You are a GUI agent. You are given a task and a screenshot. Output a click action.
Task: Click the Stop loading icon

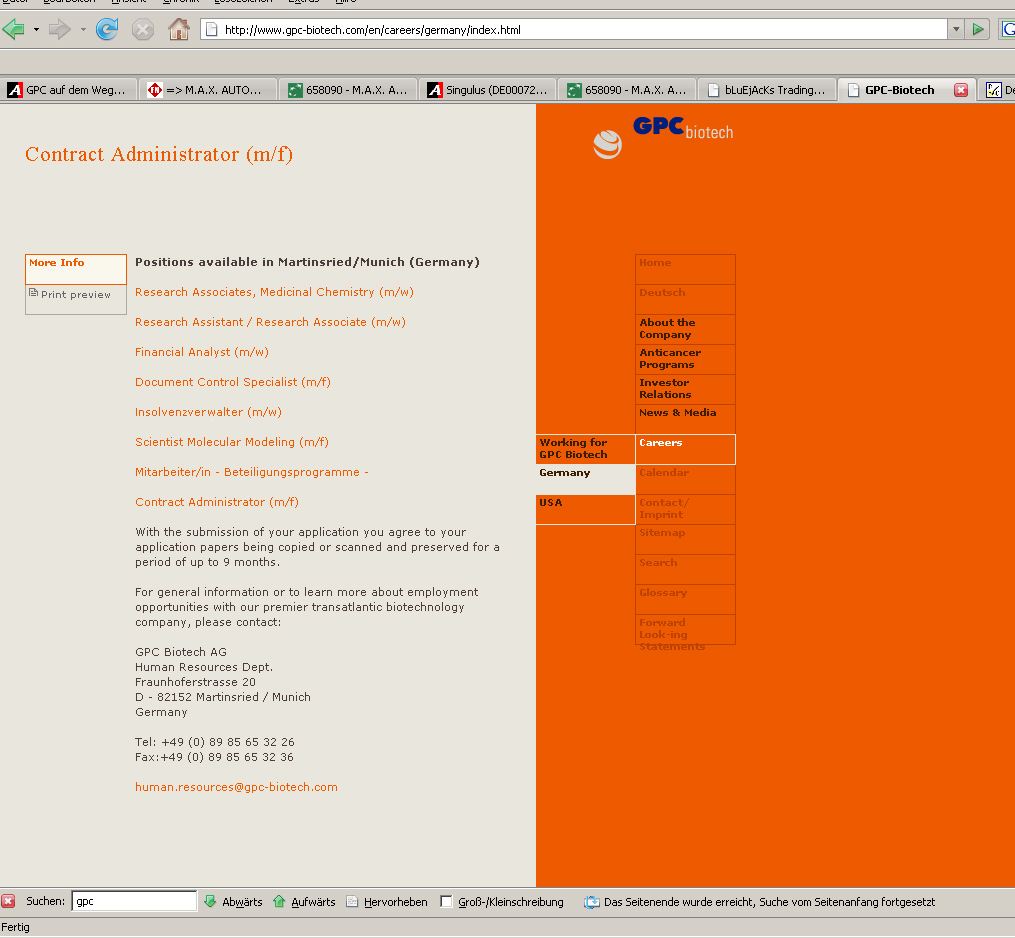(x=142, y=29)
